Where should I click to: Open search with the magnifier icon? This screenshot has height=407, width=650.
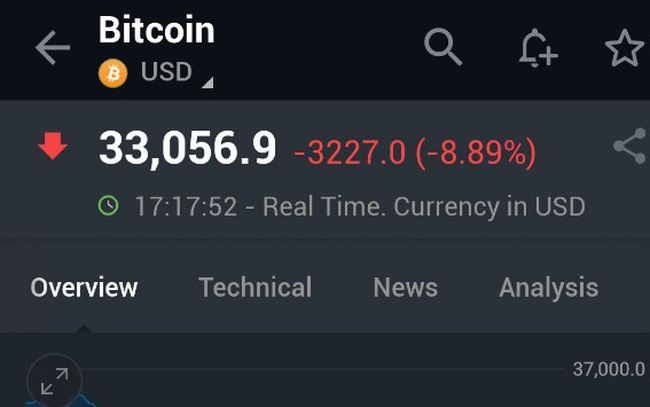[443, 48]
